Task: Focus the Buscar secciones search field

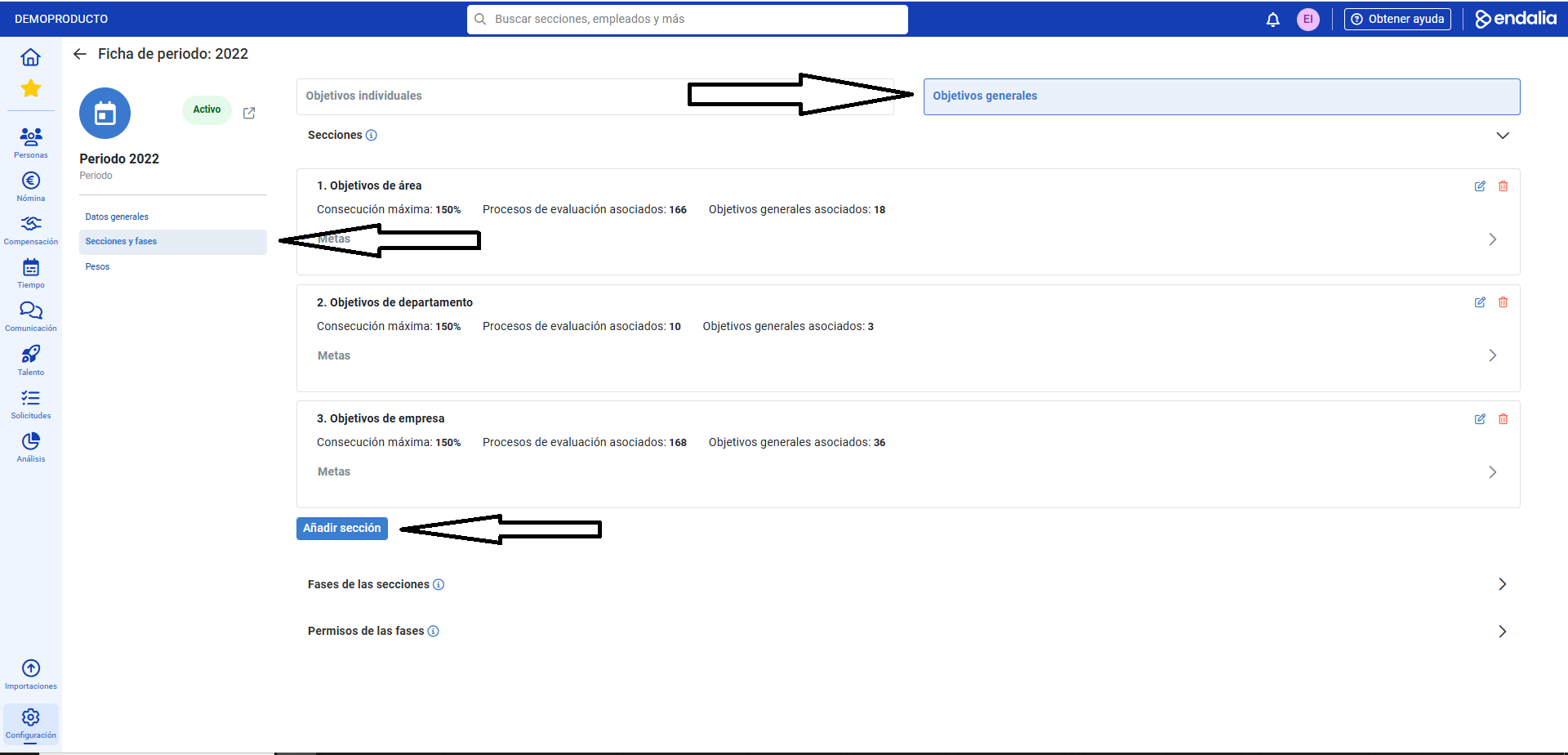Action: pyautogui.click(x=688, y=20)
